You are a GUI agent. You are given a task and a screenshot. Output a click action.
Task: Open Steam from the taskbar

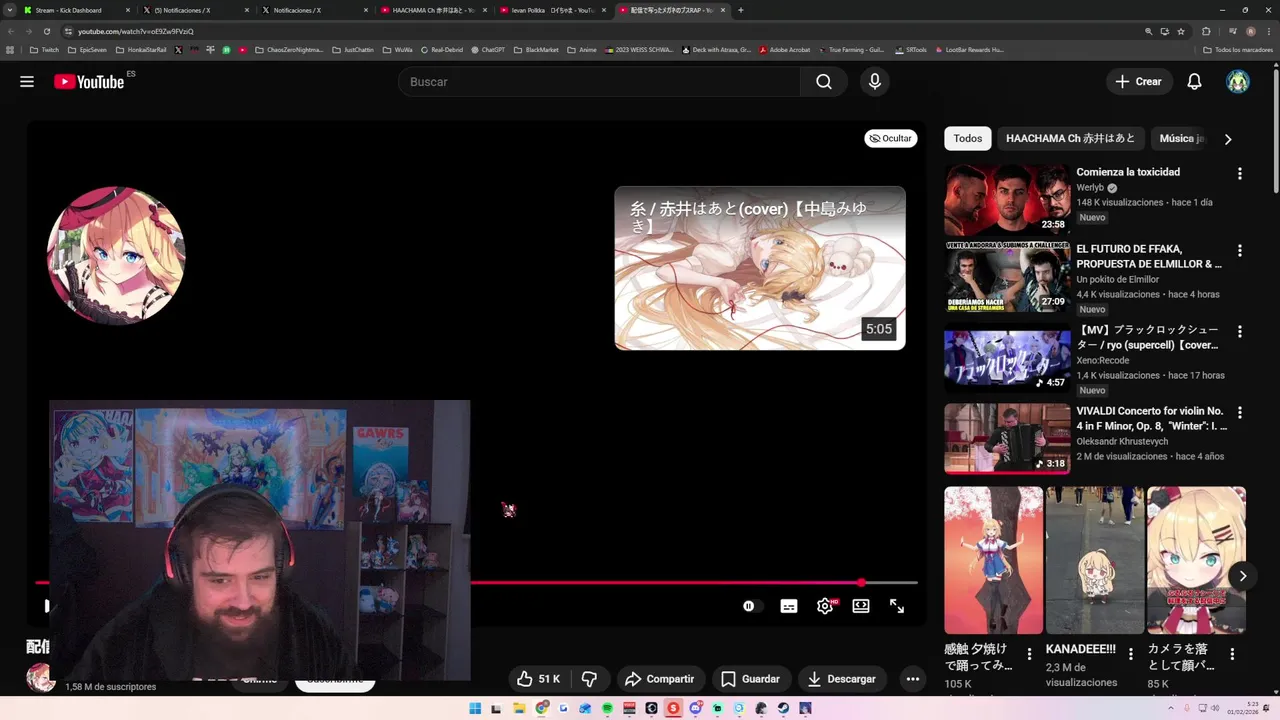coord(783,708)
